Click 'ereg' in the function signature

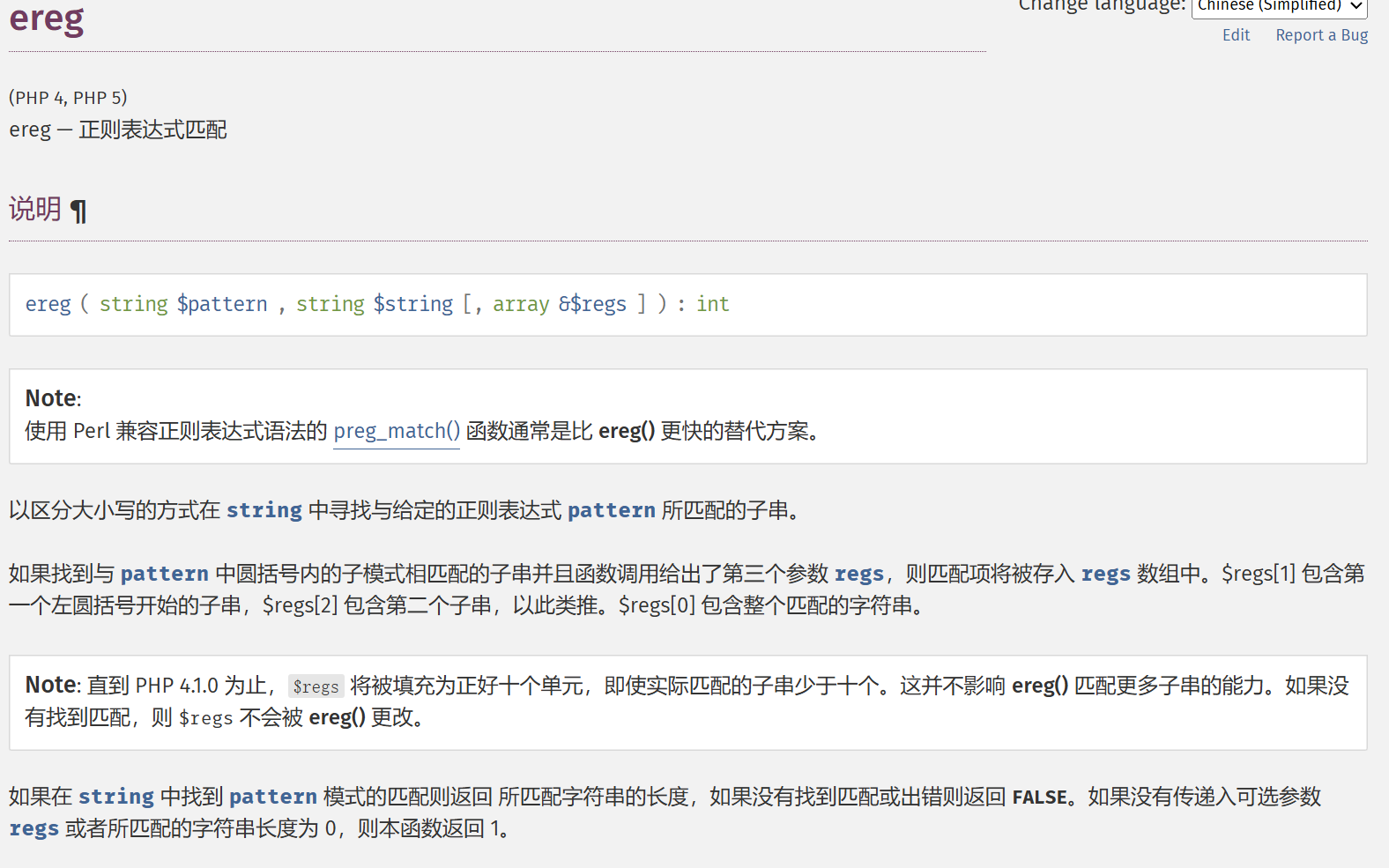48,304
